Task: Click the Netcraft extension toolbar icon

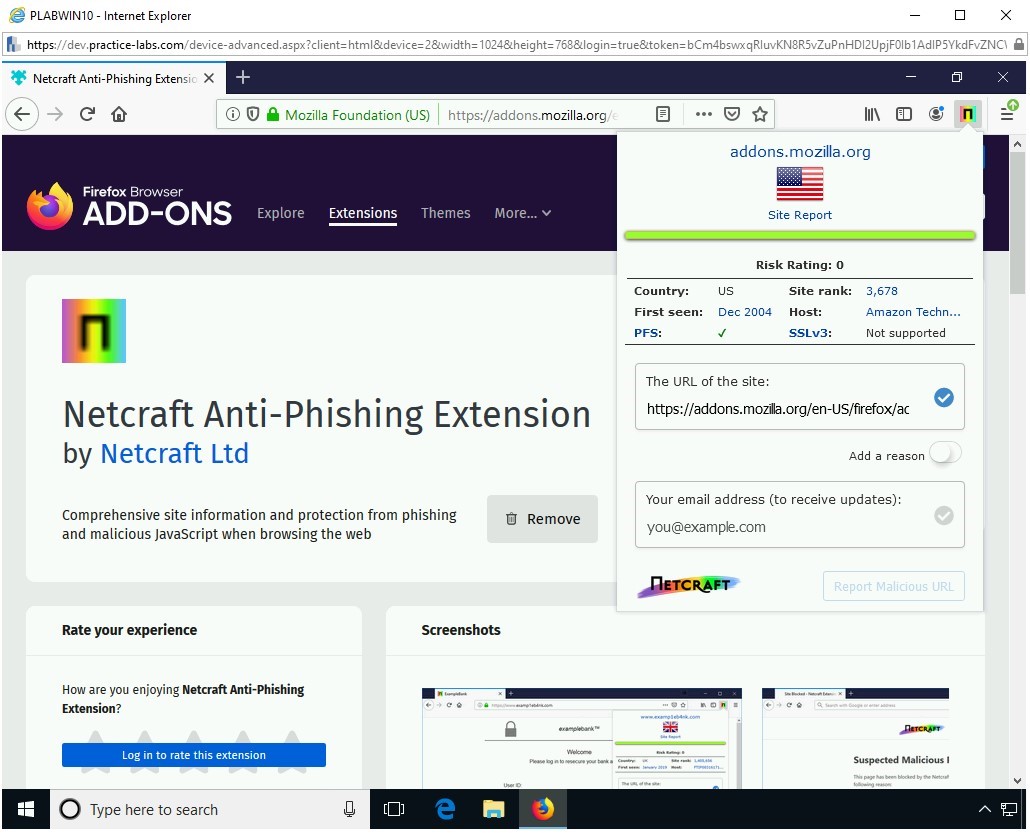Action: (x=967, y=114)
